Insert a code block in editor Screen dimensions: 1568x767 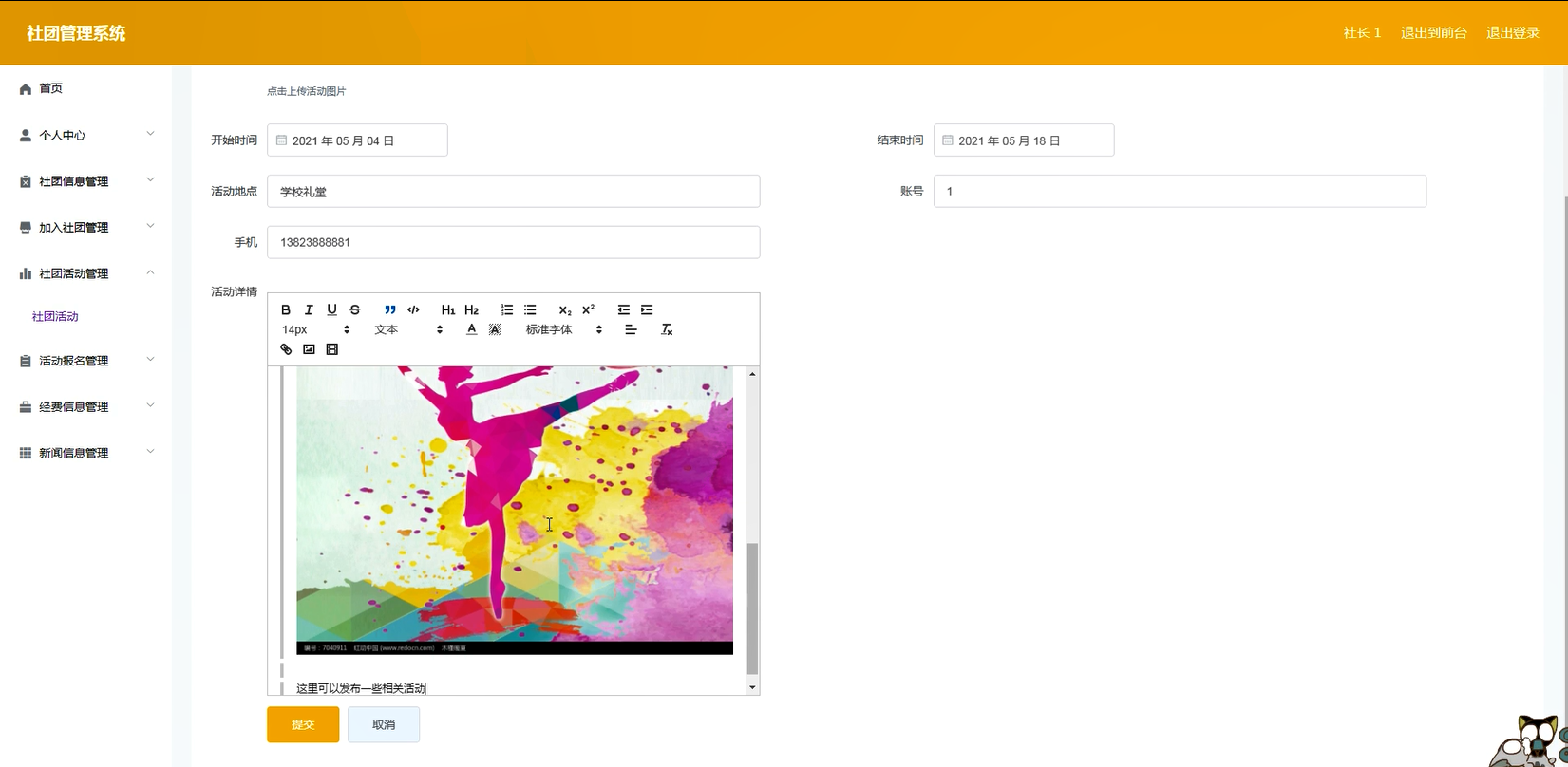[413, 309]
